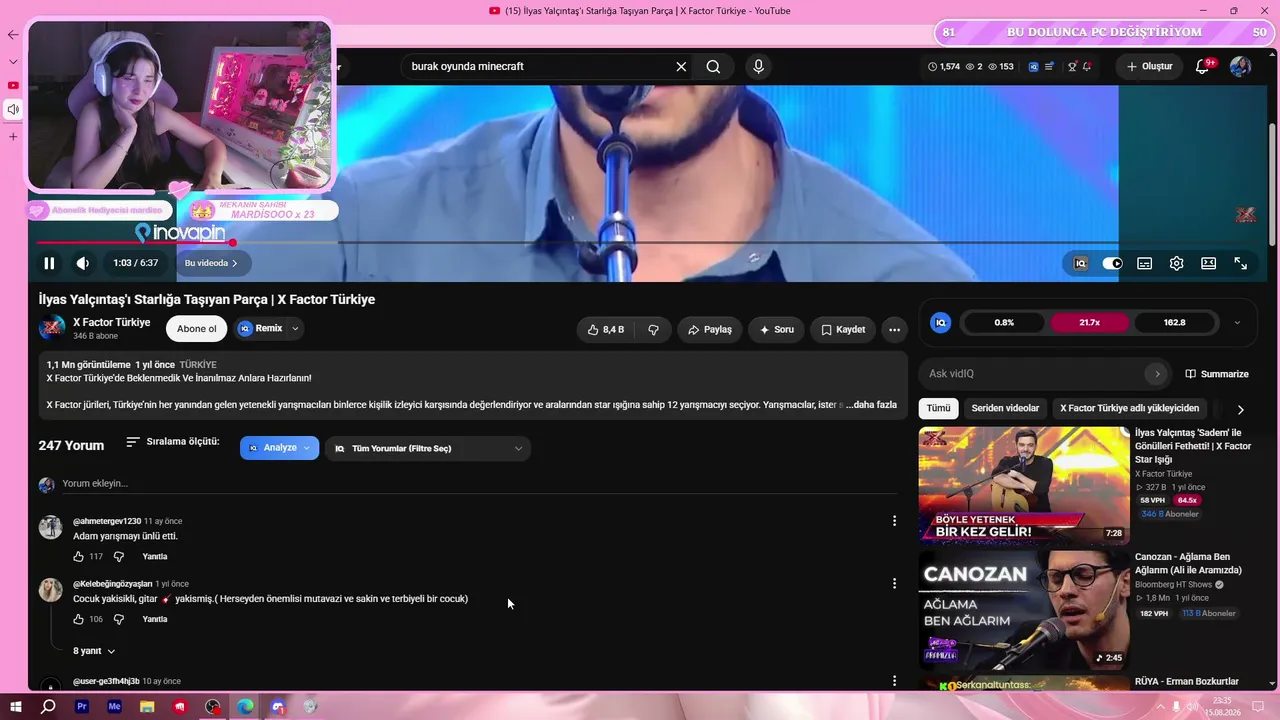Open the account avatar menu
Viewport: 1280px width, 720px height.
coord(1240,67)
